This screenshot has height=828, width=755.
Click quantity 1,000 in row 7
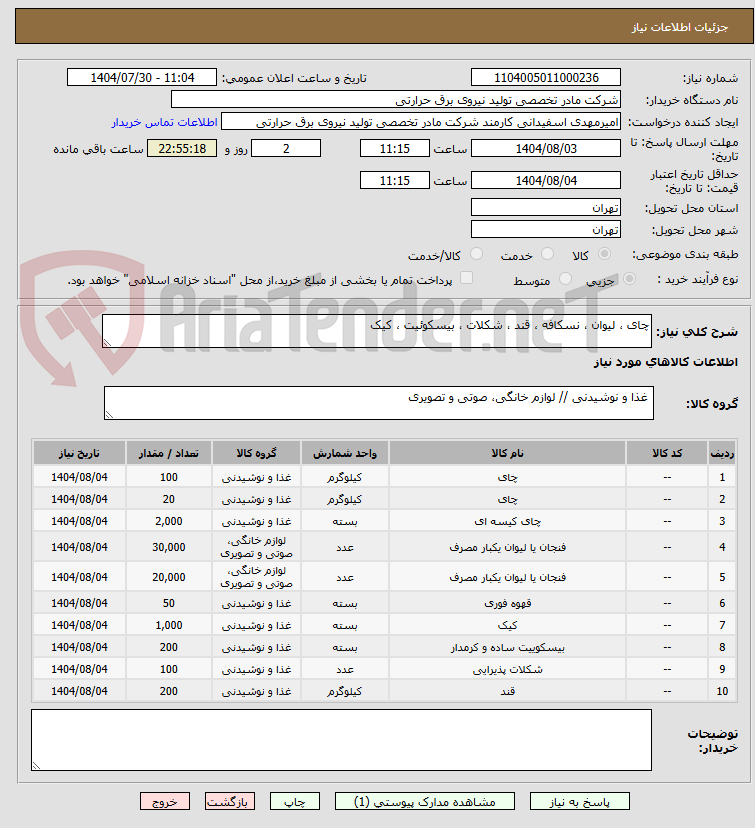coord(168,625)
